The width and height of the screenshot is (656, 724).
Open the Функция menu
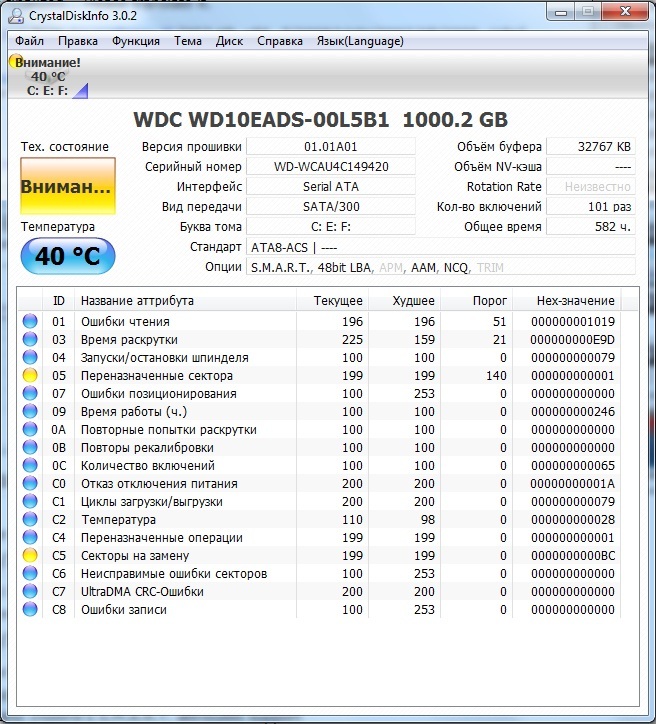point(135,41)
